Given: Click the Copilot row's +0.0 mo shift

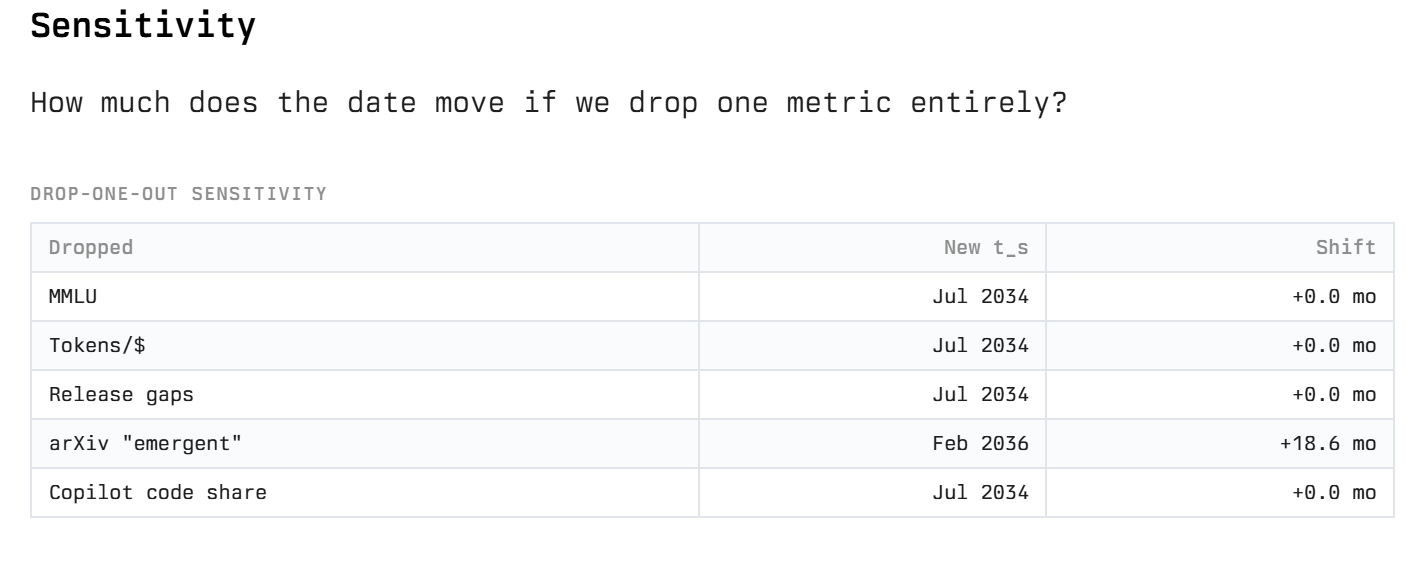Looking at the screenshot, I should [1335, 493].
